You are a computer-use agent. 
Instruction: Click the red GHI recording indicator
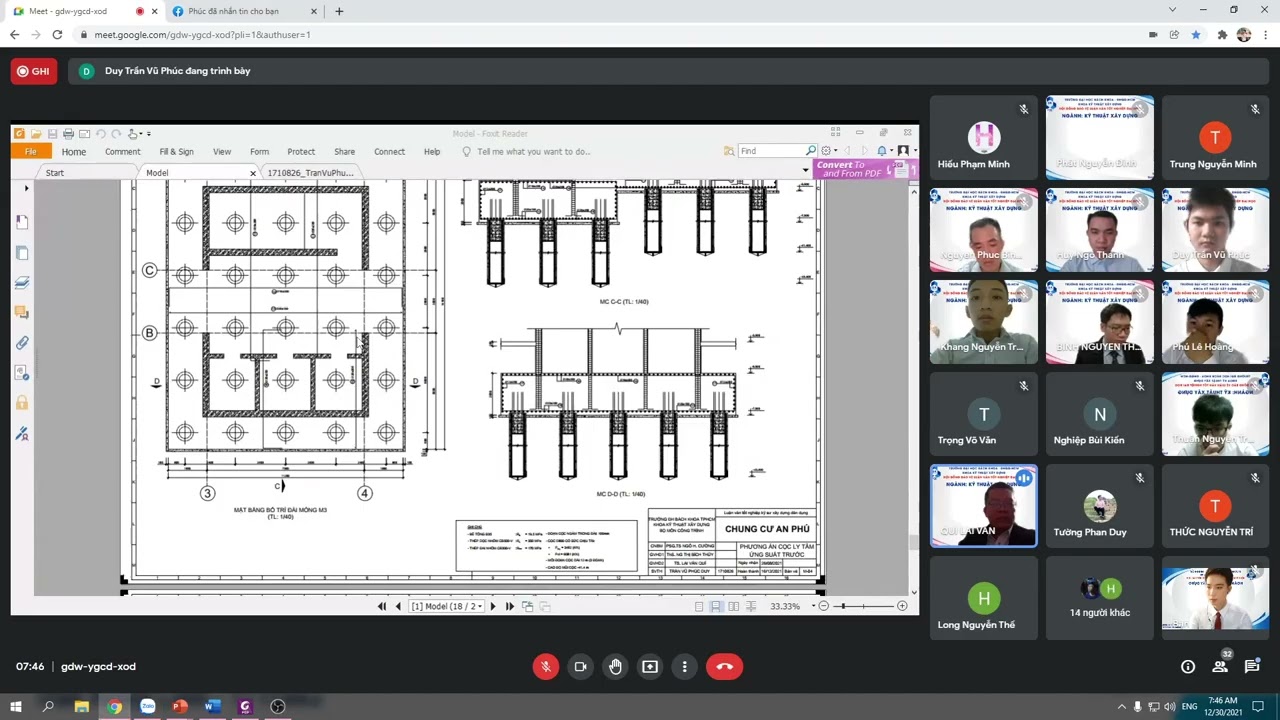33,71
